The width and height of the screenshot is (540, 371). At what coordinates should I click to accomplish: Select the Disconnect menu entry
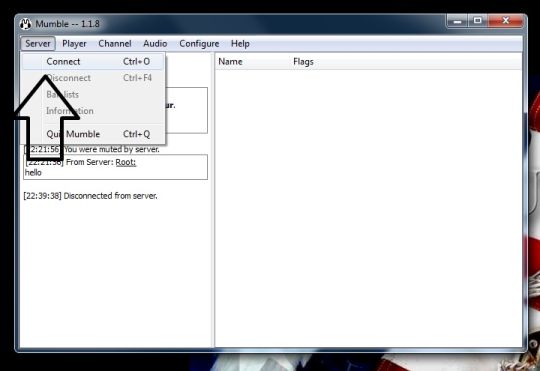click(x=93, y=78)
